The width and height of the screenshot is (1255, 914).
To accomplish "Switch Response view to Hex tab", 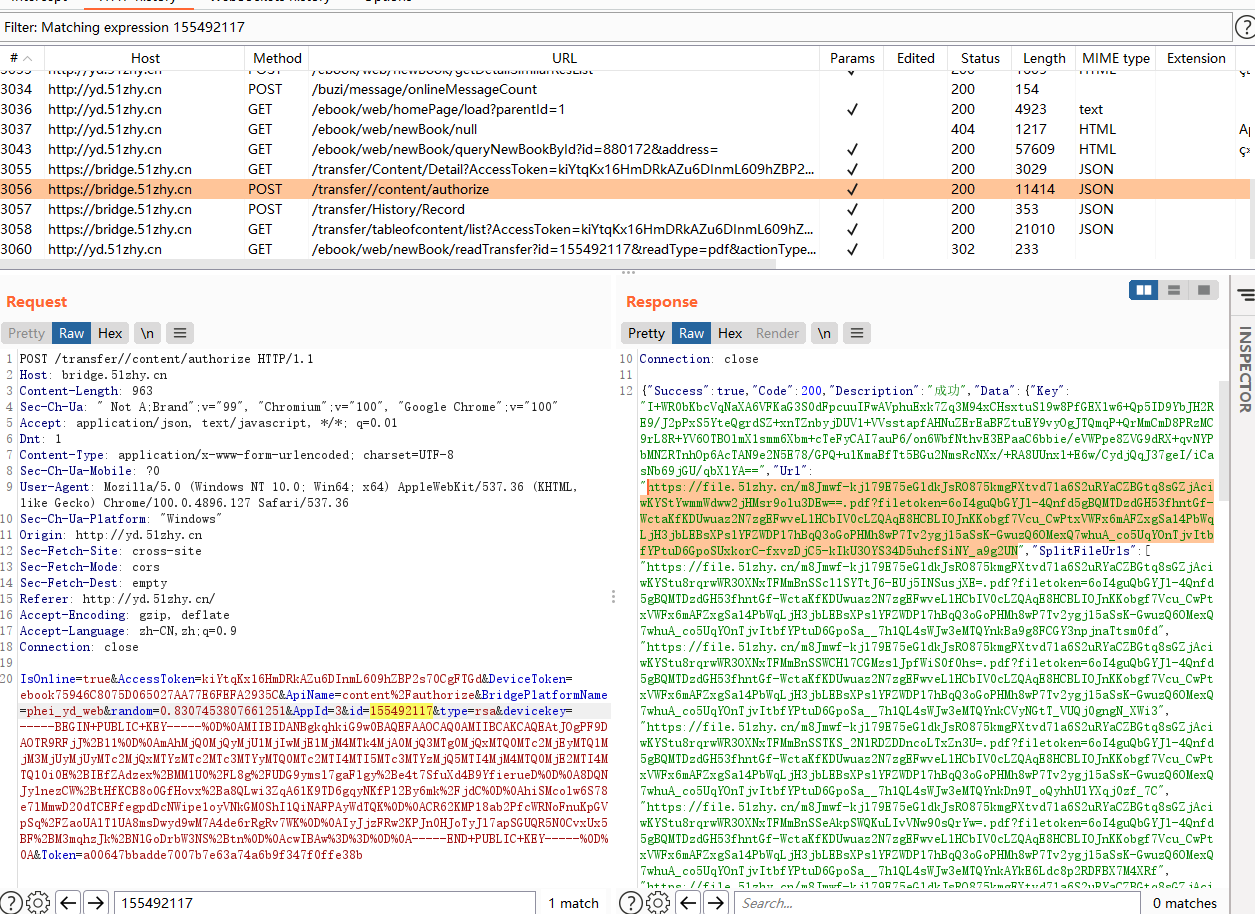I will [730, 333].
